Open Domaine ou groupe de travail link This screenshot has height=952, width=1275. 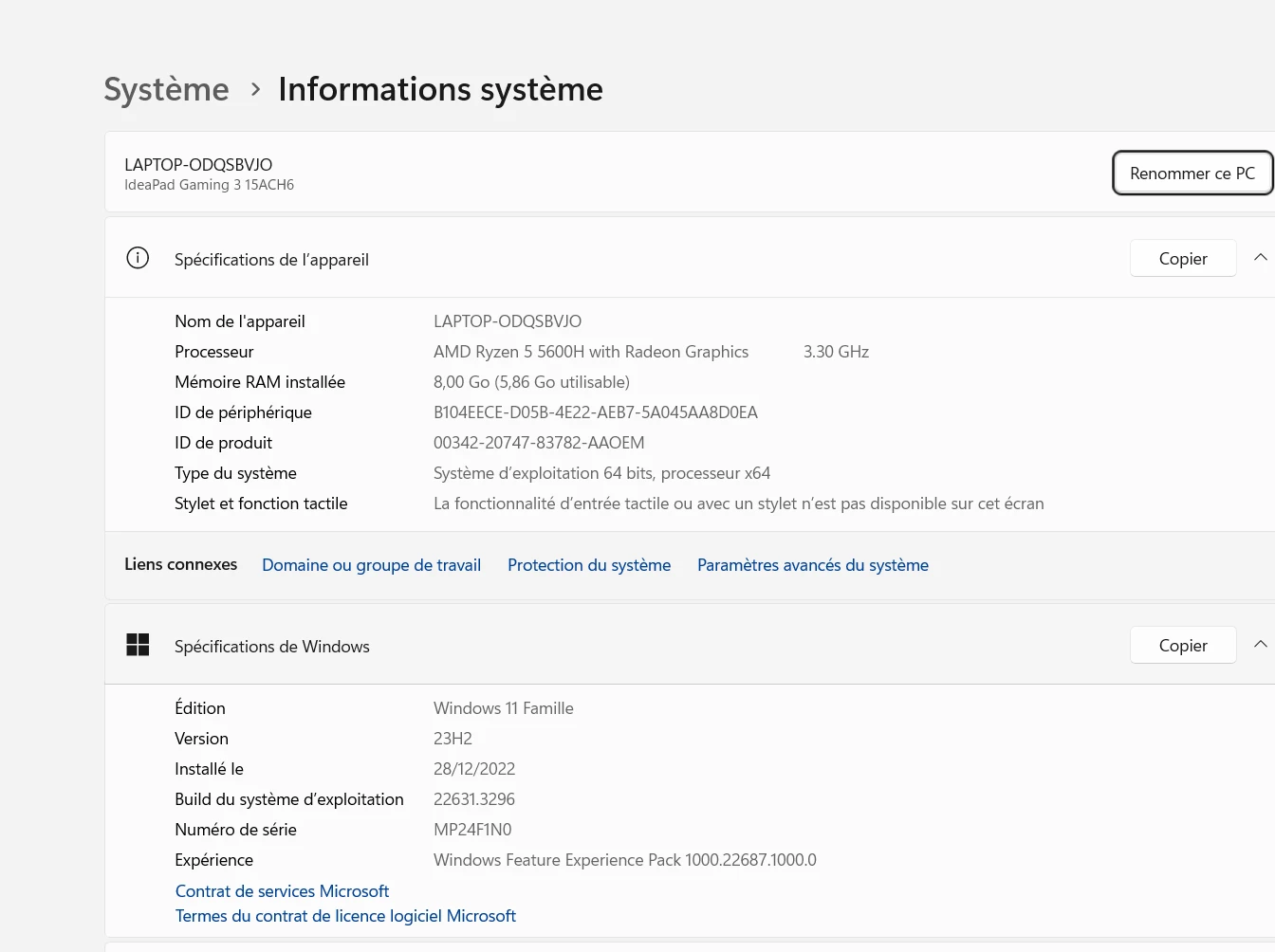tap(371, 565)
